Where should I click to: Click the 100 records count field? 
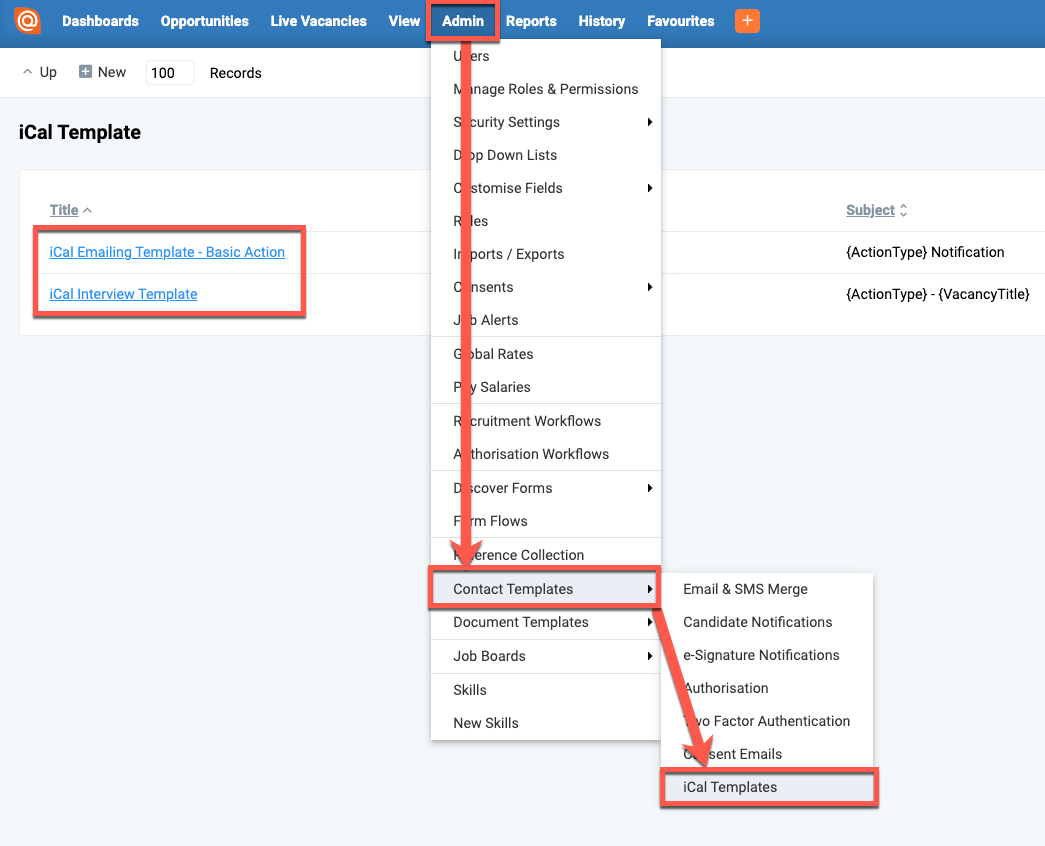coord(169,72)
